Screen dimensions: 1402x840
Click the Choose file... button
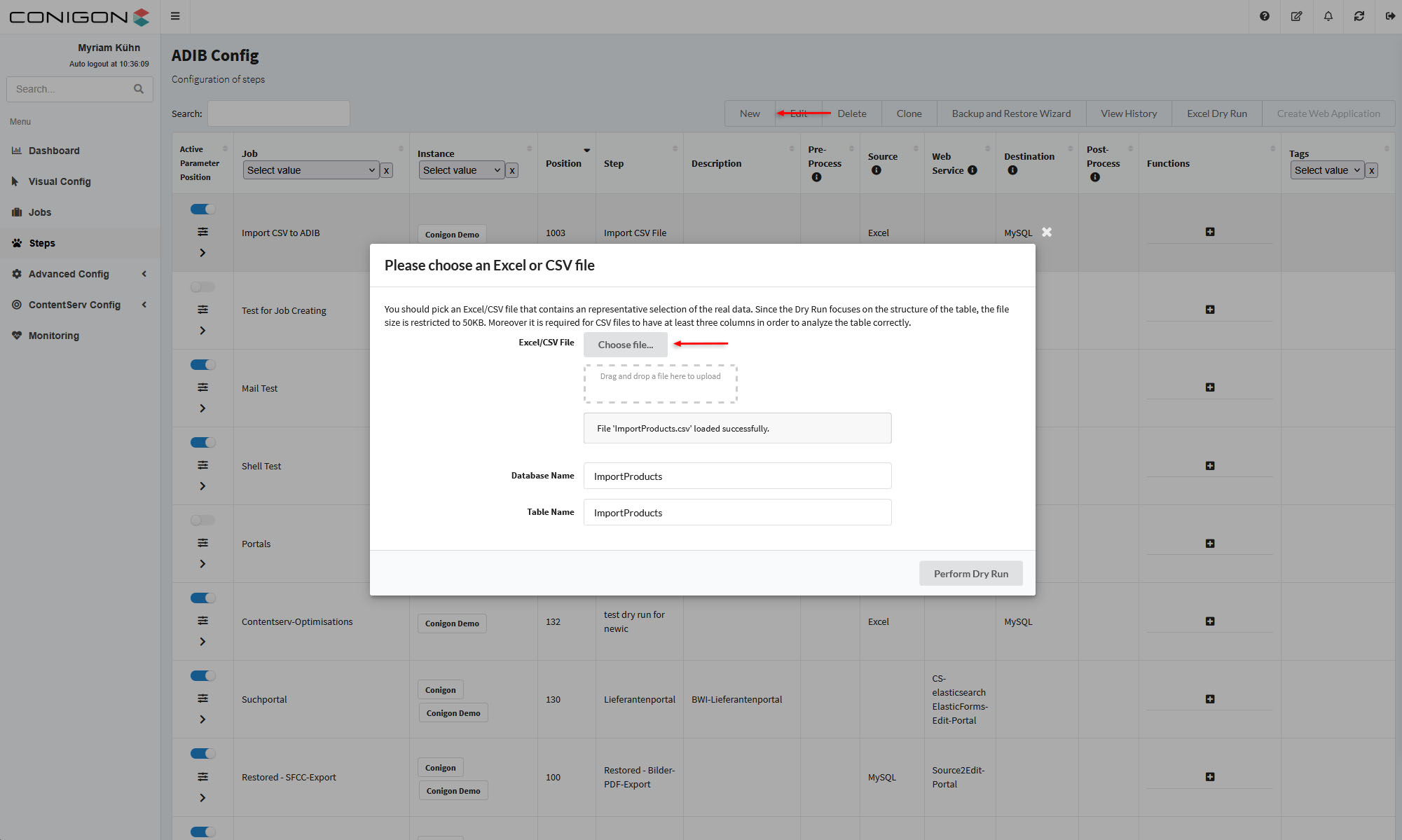point(625,345)
